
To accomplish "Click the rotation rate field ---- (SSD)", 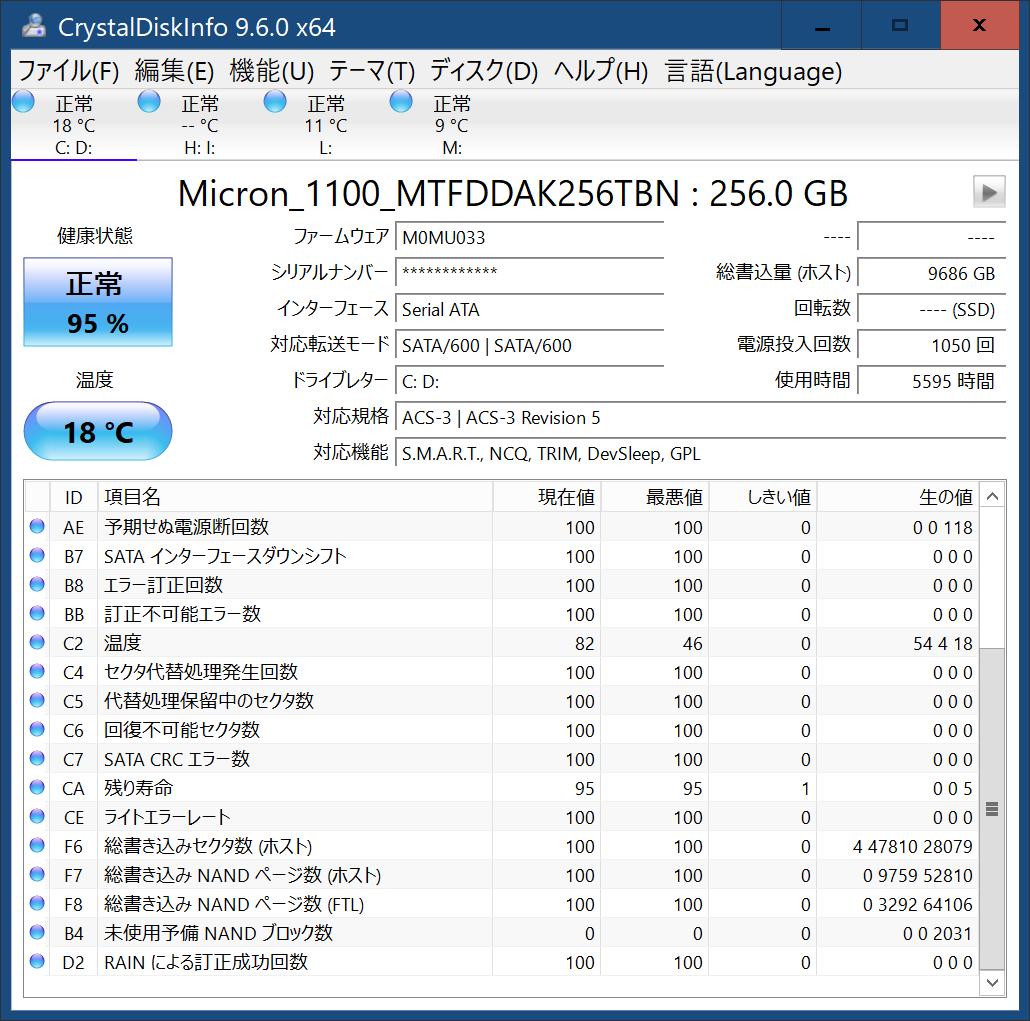I will click(x=931, y=309).
